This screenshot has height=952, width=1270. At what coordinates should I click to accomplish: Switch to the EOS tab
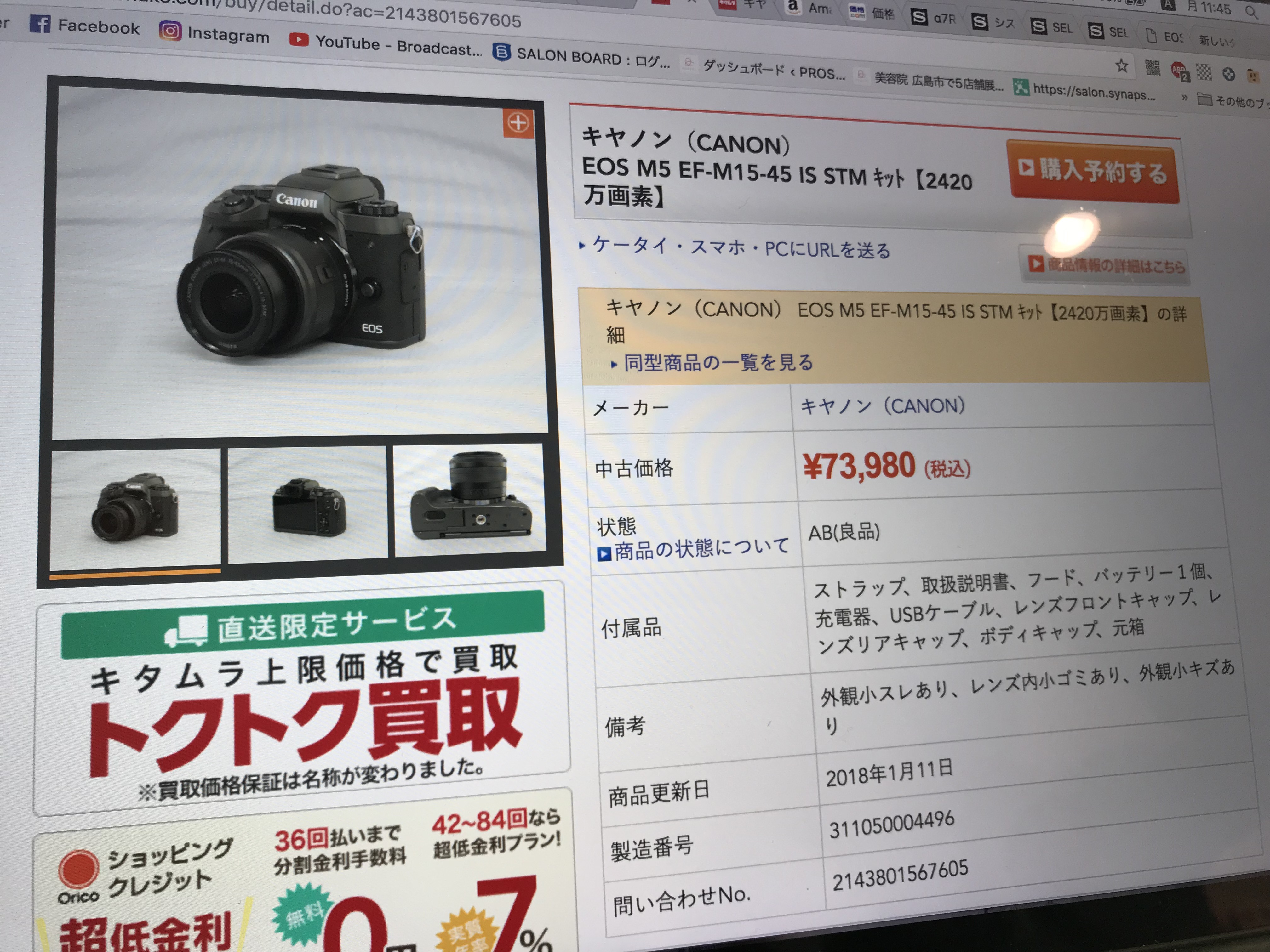coord(1165,36)
